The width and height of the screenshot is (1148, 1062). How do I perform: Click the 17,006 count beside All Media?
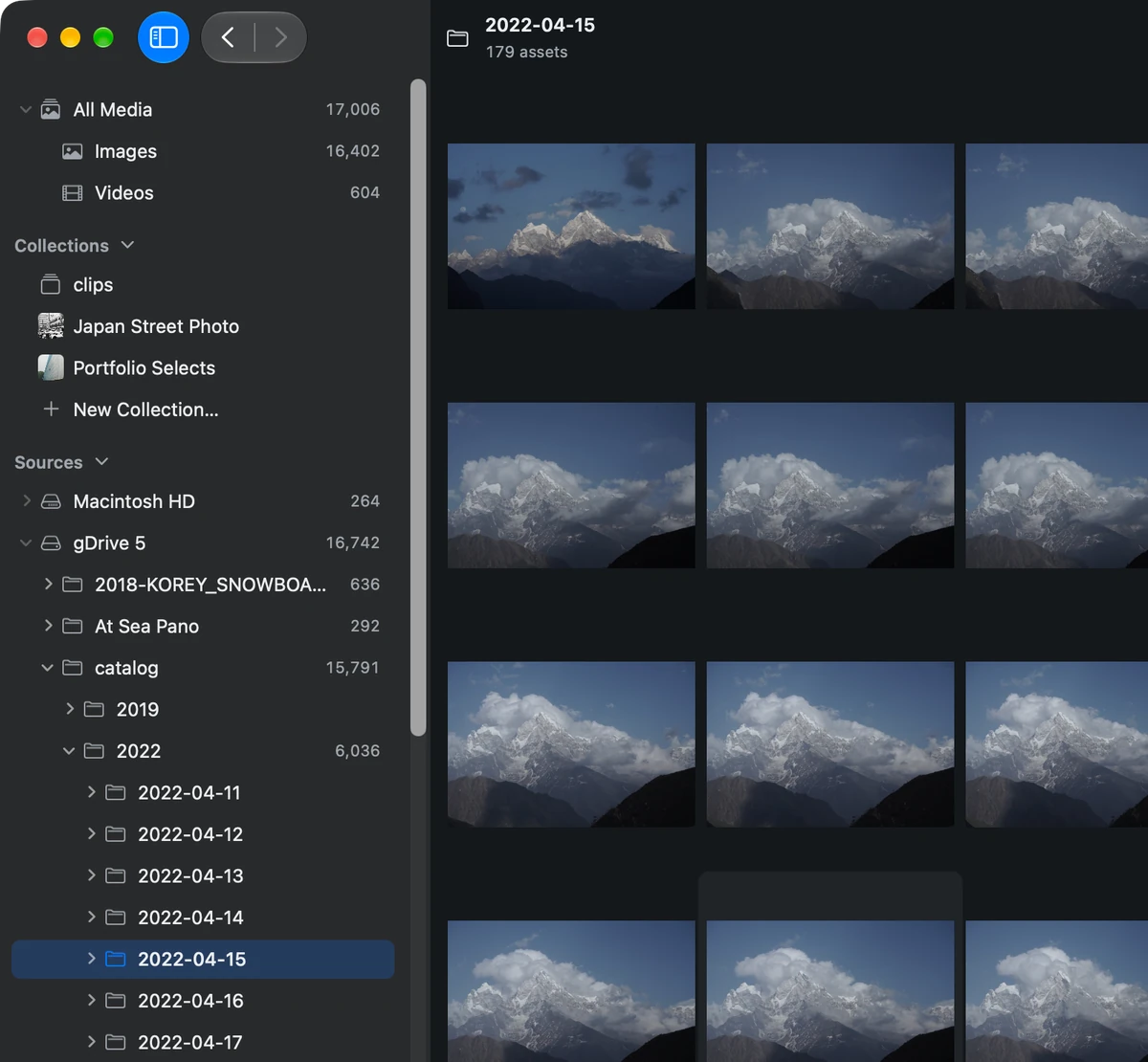click(x=352, y=109)
